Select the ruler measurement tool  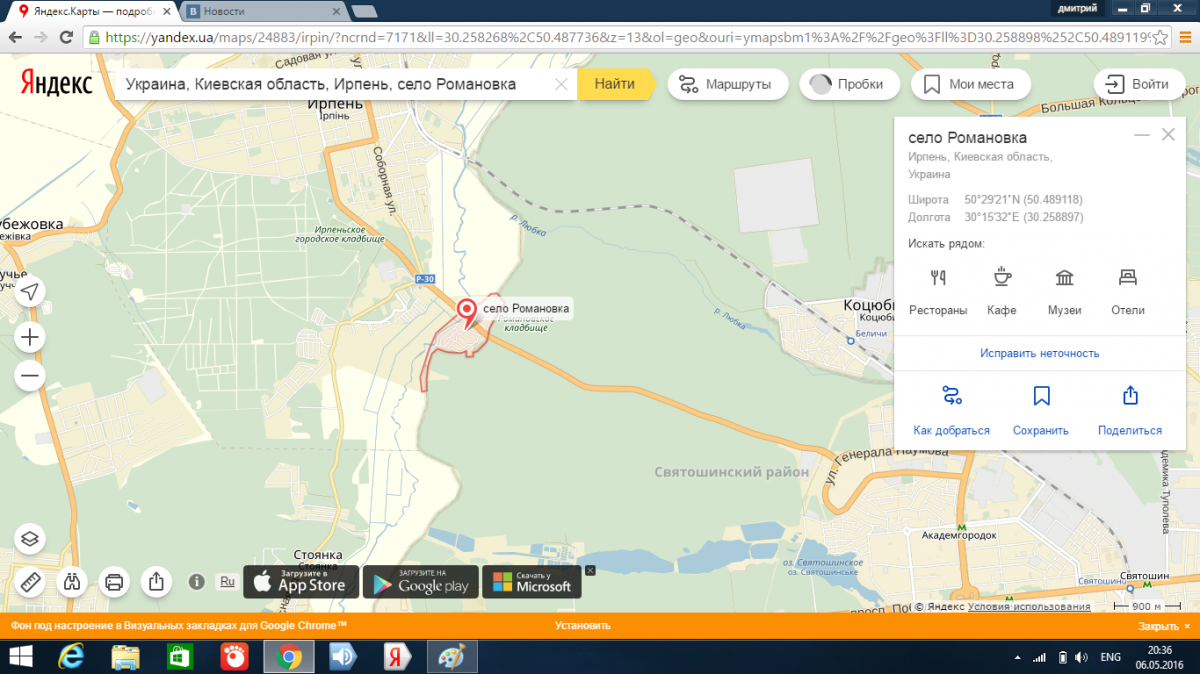30,581
